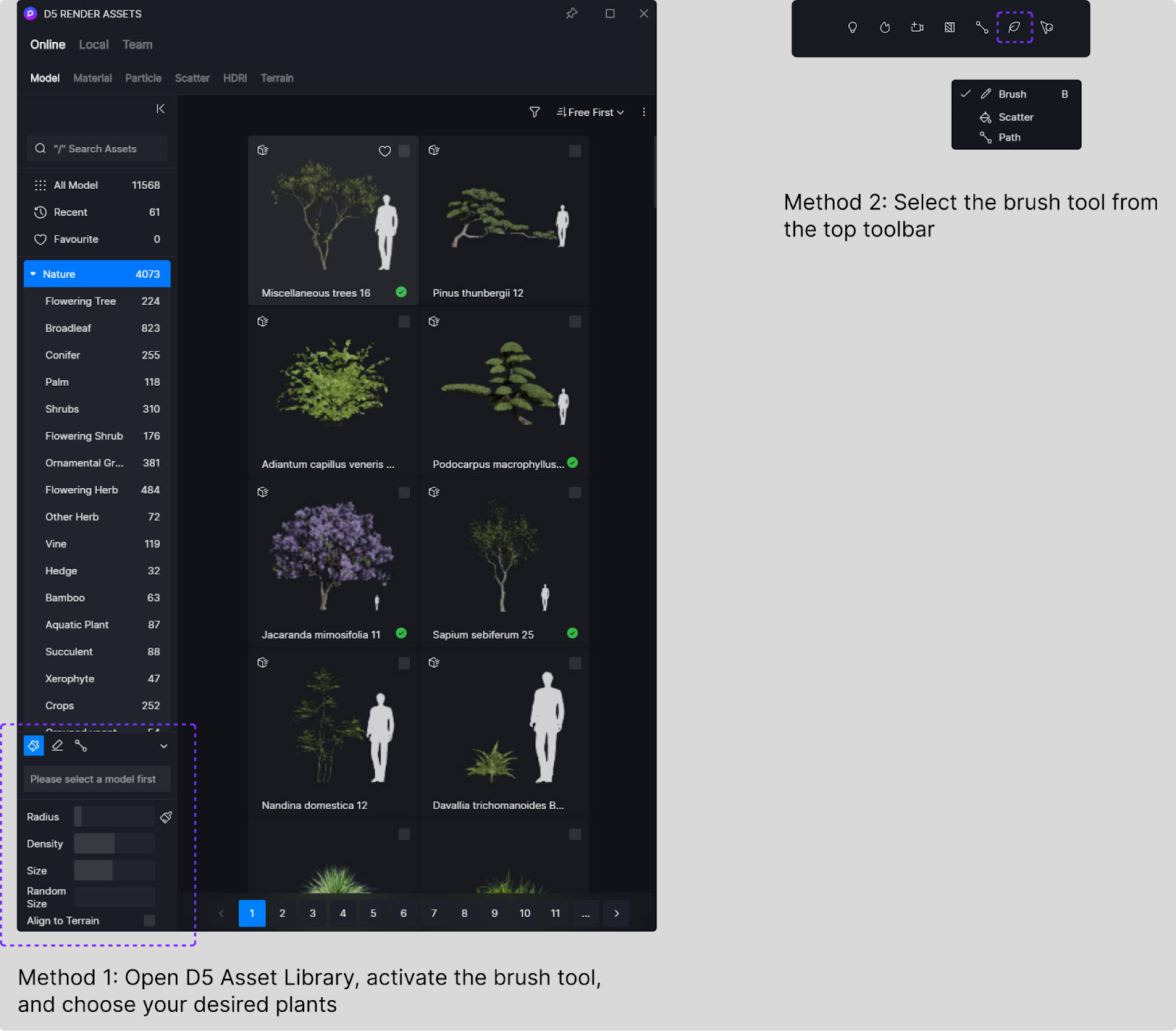Add Miscellaneous trees 16 to favourites
The image size is (1176, 1031).
(x=384, y=151)
